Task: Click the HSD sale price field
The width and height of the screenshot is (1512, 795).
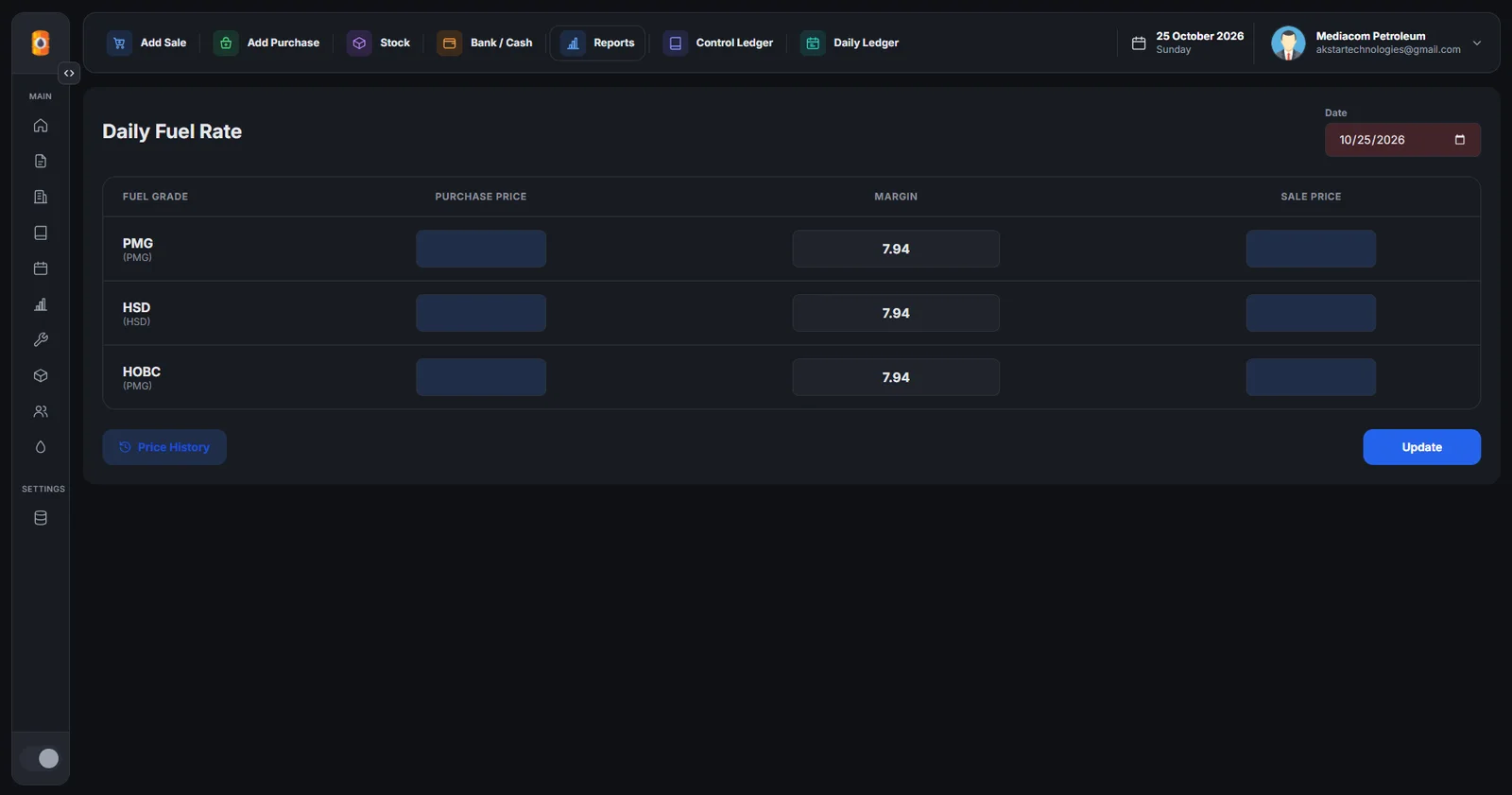Action: click(x=1311, y=313)
